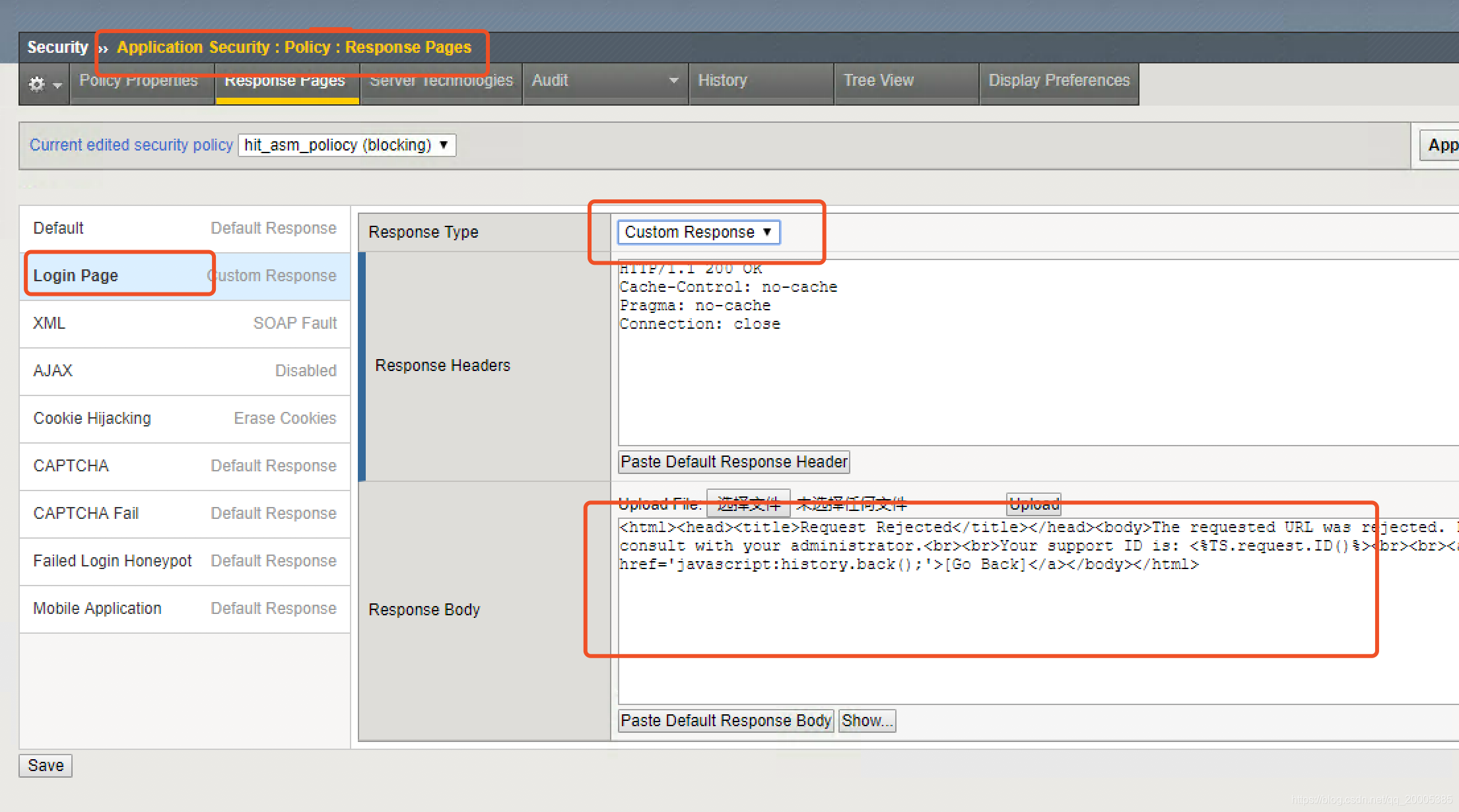
Task: Open the Tree View tab
Action: (879, 81)
